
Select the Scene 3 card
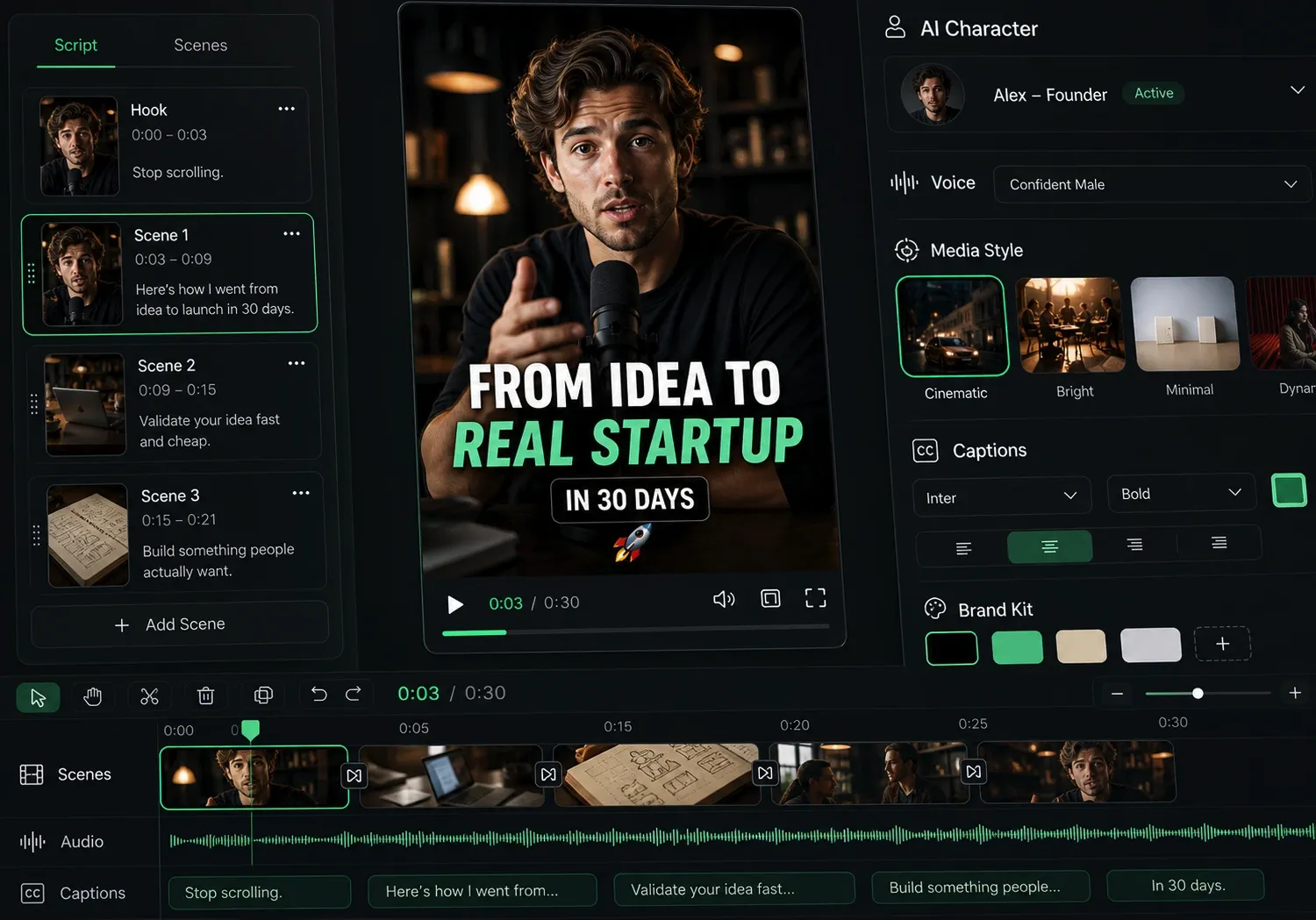coord(177,532)
